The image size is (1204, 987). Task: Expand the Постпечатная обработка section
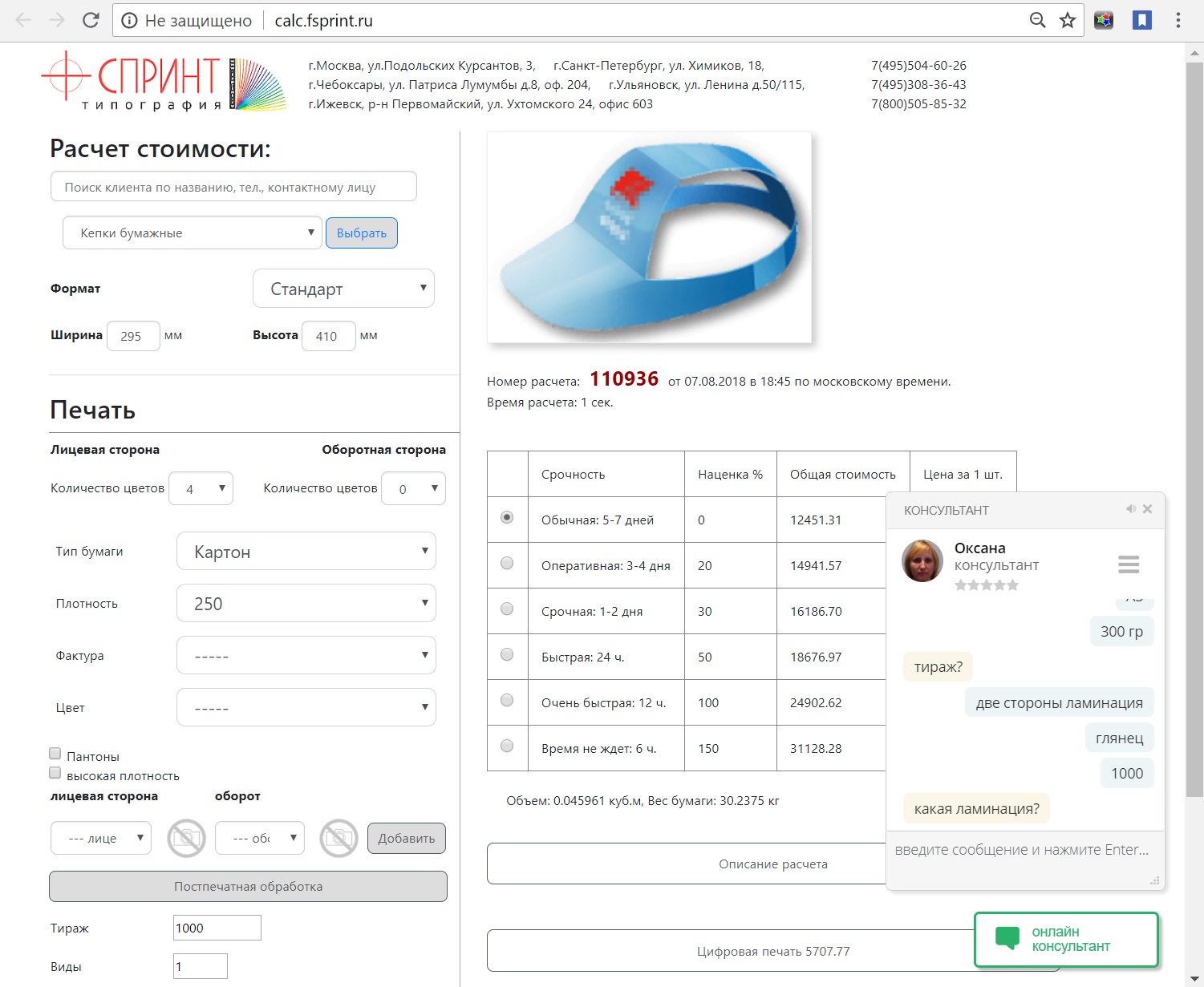pyautogui.click(x=248, y=886)
